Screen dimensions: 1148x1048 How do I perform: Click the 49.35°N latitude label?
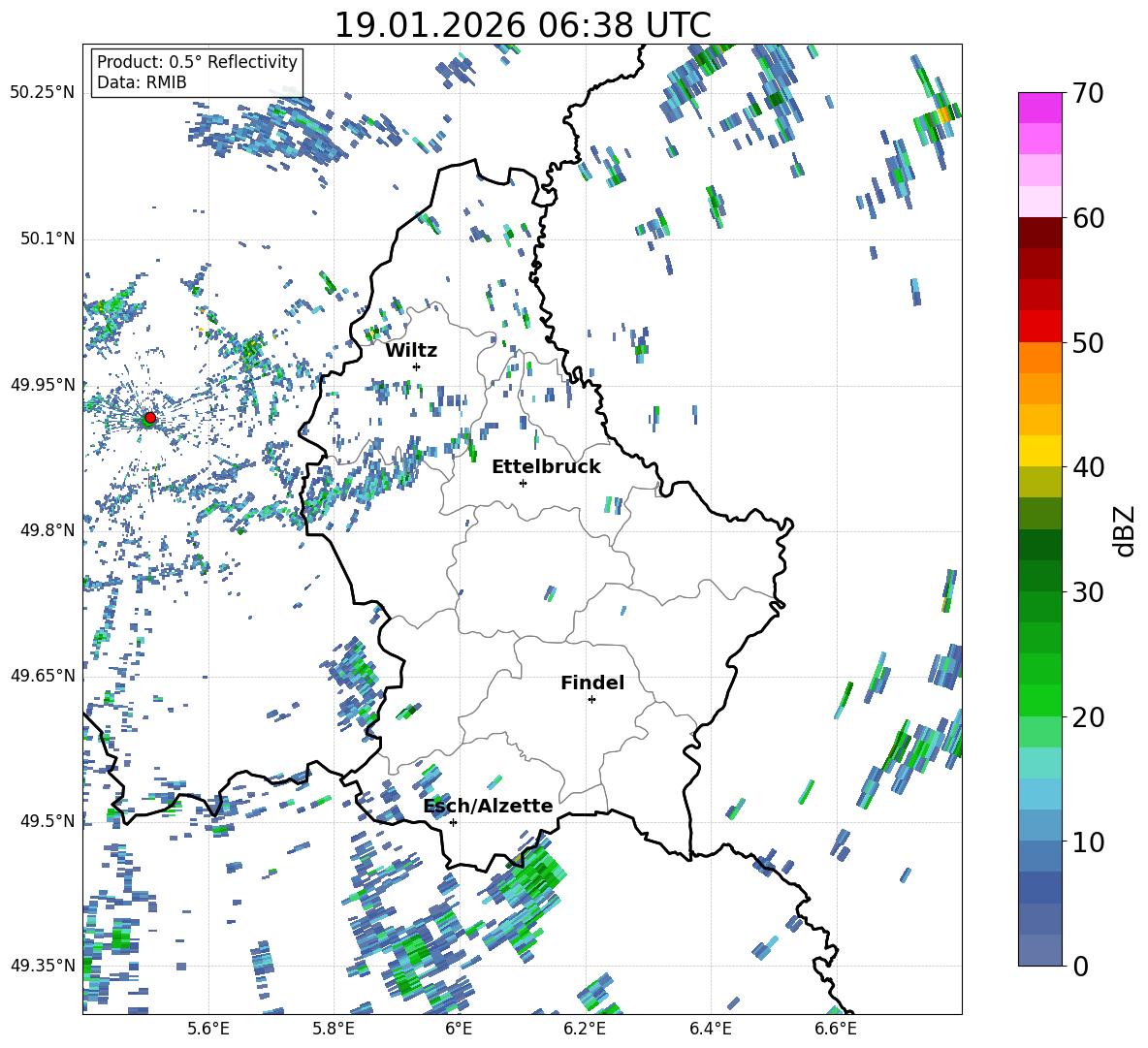(x=43, y=966)
